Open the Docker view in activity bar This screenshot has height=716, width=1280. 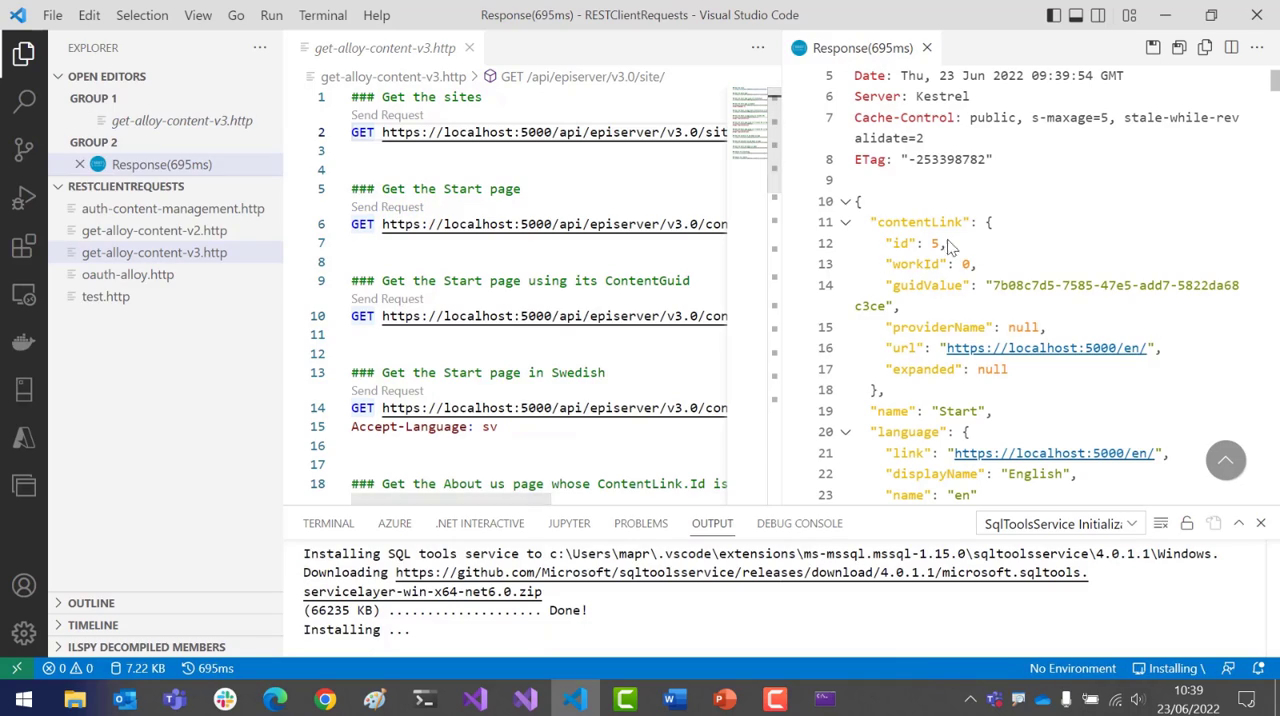pos(24,342)
